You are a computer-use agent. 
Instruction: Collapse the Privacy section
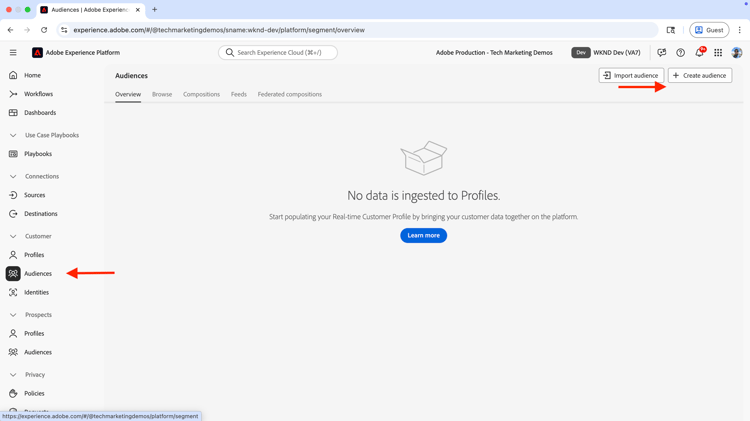click(13, 374)
